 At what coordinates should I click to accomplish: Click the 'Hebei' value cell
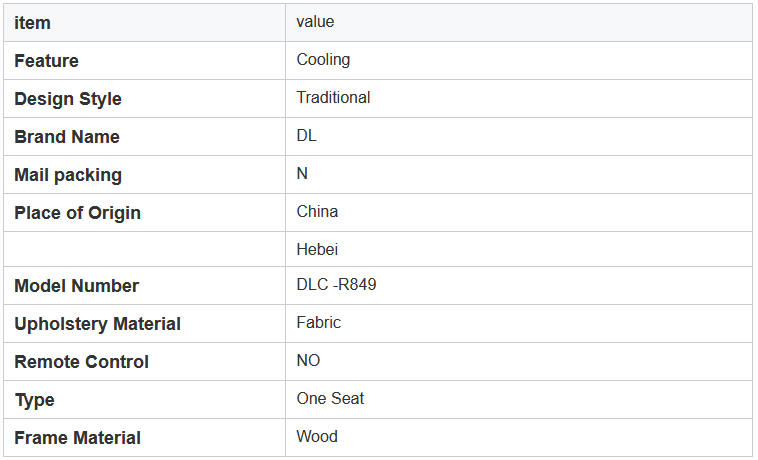[x=519, y=249]
